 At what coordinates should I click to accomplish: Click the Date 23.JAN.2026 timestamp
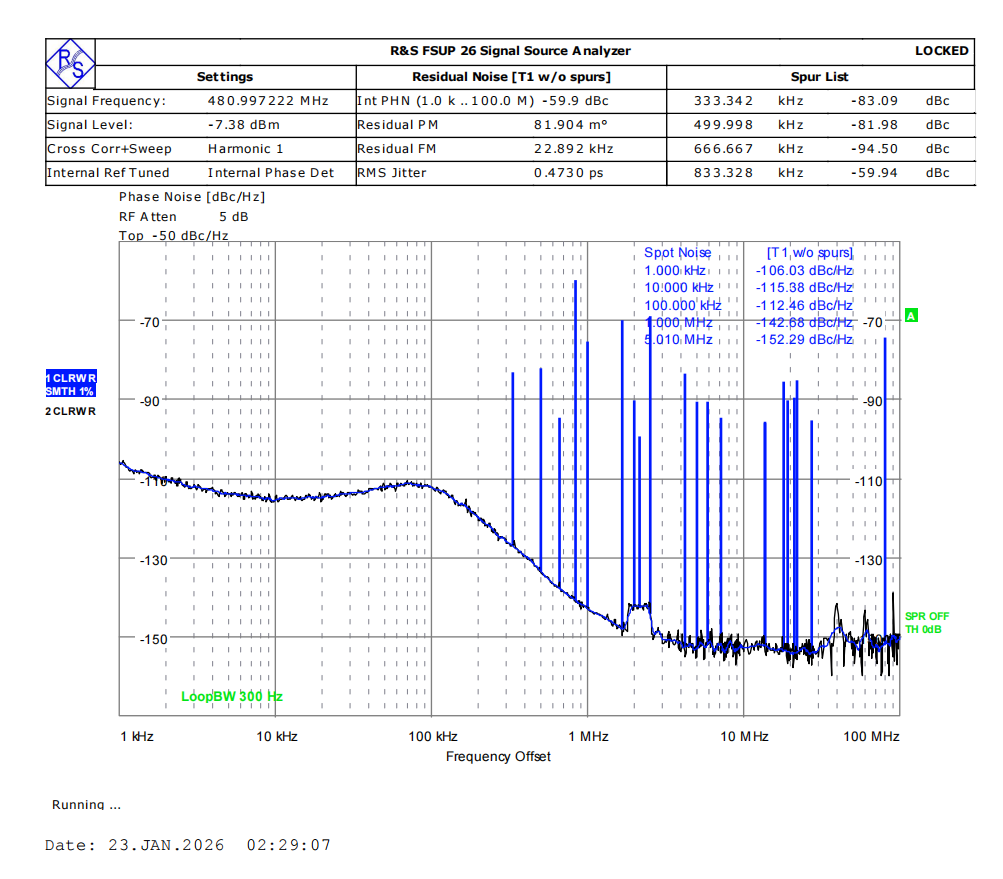click(188, 845)
